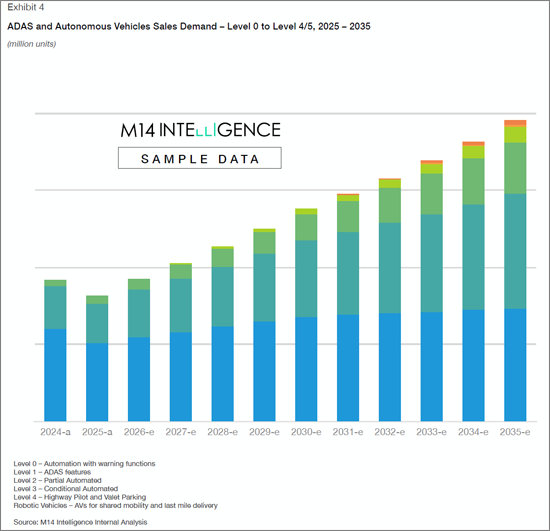Click the Level 0 legend description
Viewport: 550px width, 531px height.
point(84,464)
